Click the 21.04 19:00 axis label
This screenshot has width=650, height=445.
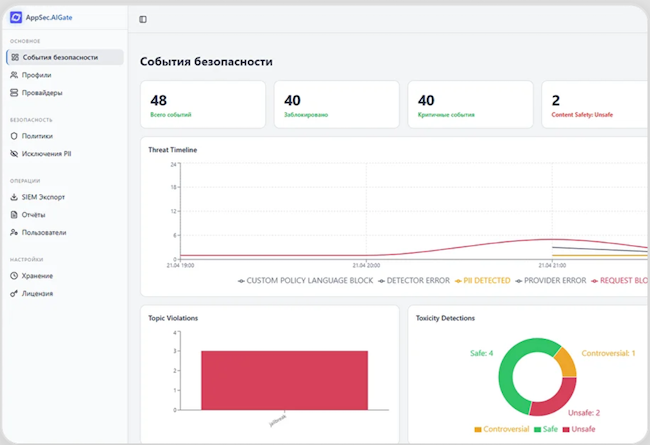coord(180,265)
